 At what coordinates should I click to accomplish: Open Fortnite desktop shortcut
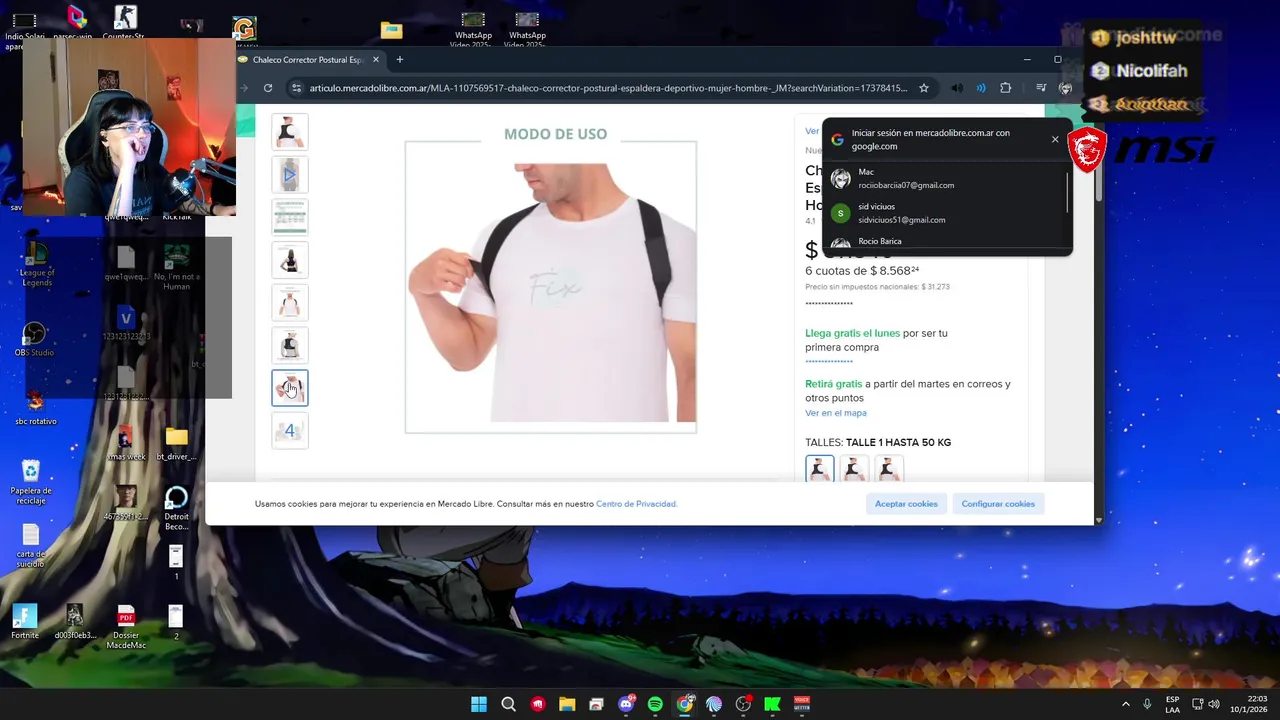coord(25,622)
